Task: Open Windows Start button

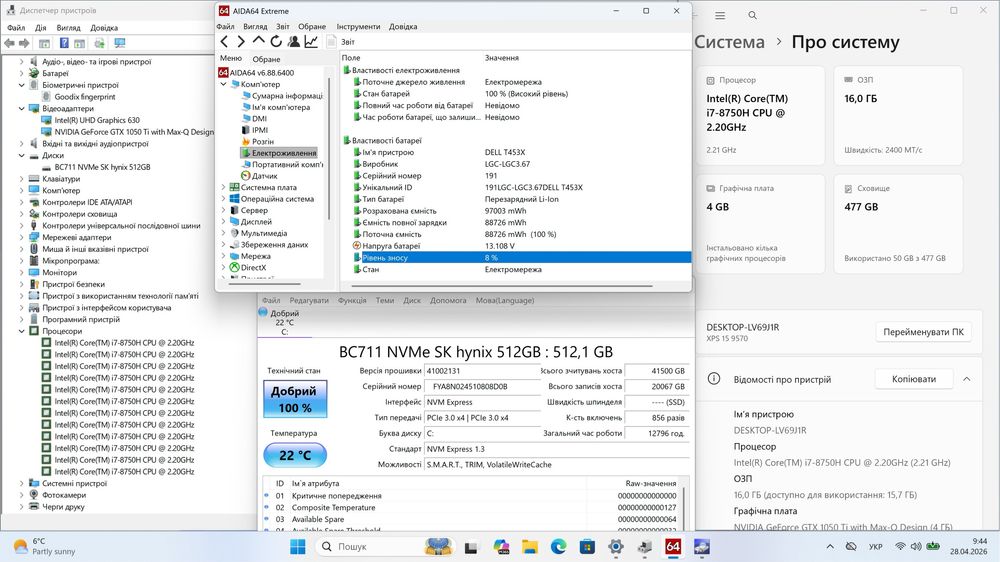Action: click(x=297, y=547)
